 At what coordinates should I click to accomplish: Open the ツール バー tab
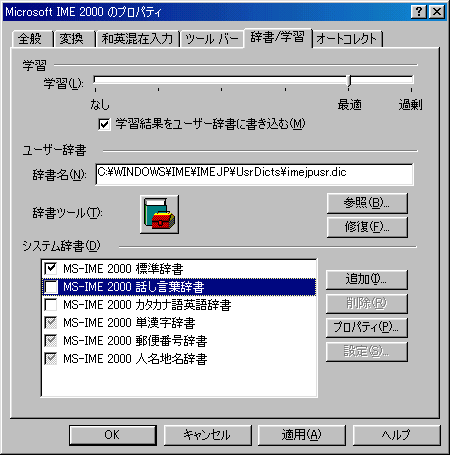[x=212, y=39]
